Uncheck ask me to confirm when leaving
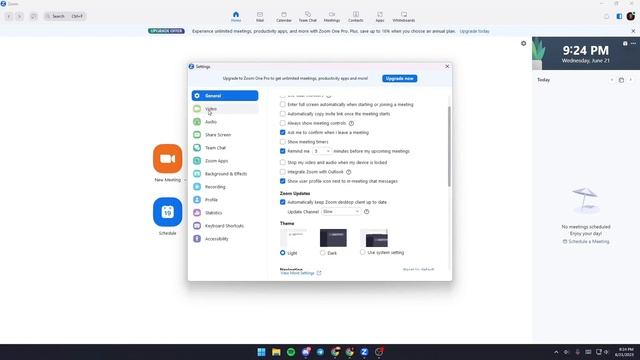Viewport: 640px width, 360px height. pos(282,133)
